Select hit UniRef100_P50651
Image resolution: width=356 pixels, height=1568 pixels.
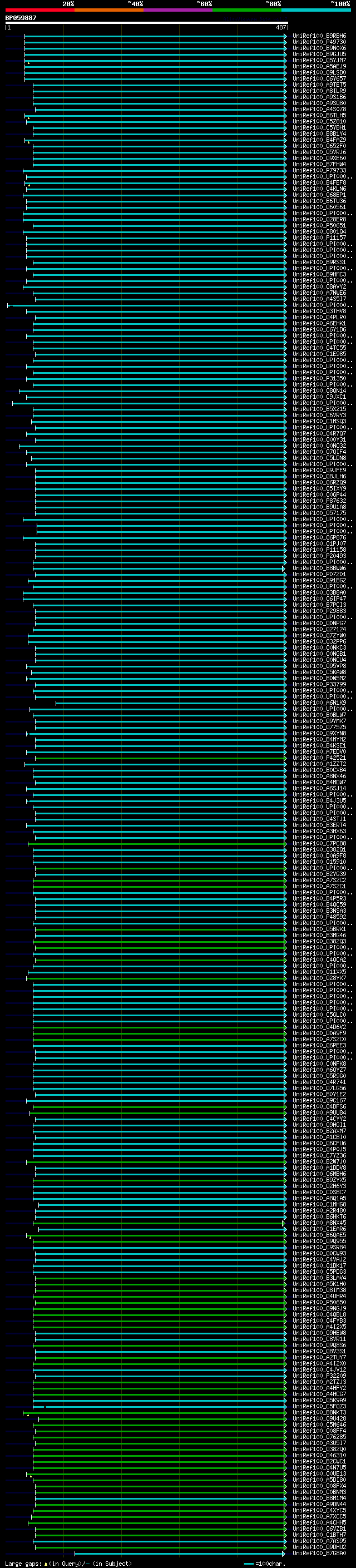(x=319, y=226)
